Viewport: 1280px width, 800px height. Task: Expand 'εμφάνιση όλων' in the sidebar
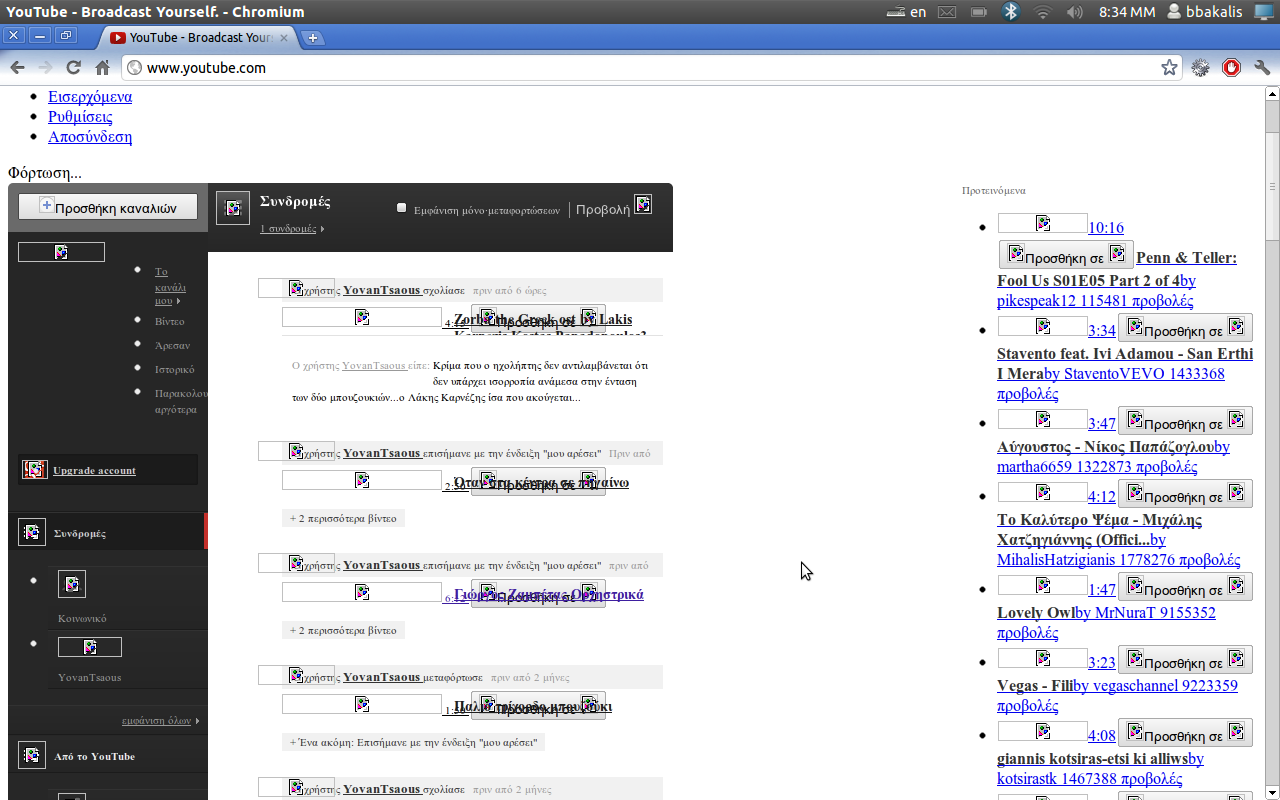[160, 720]
